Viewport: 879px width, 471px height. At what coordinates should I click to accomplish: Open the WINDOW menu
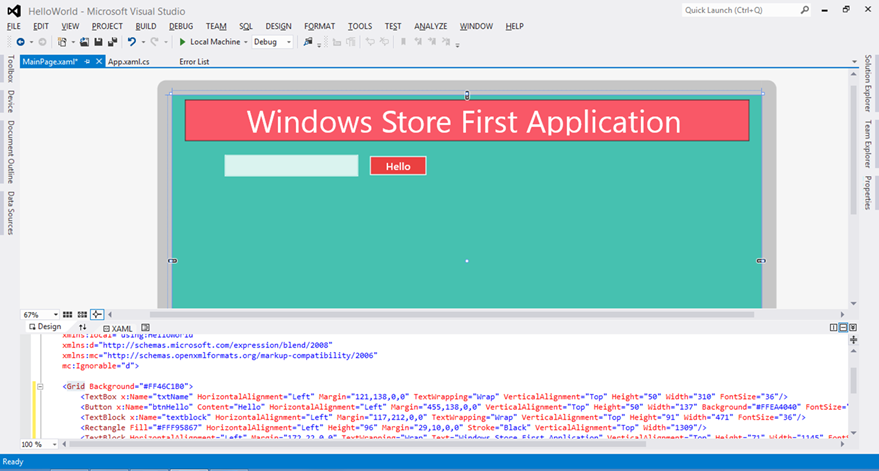476,26
